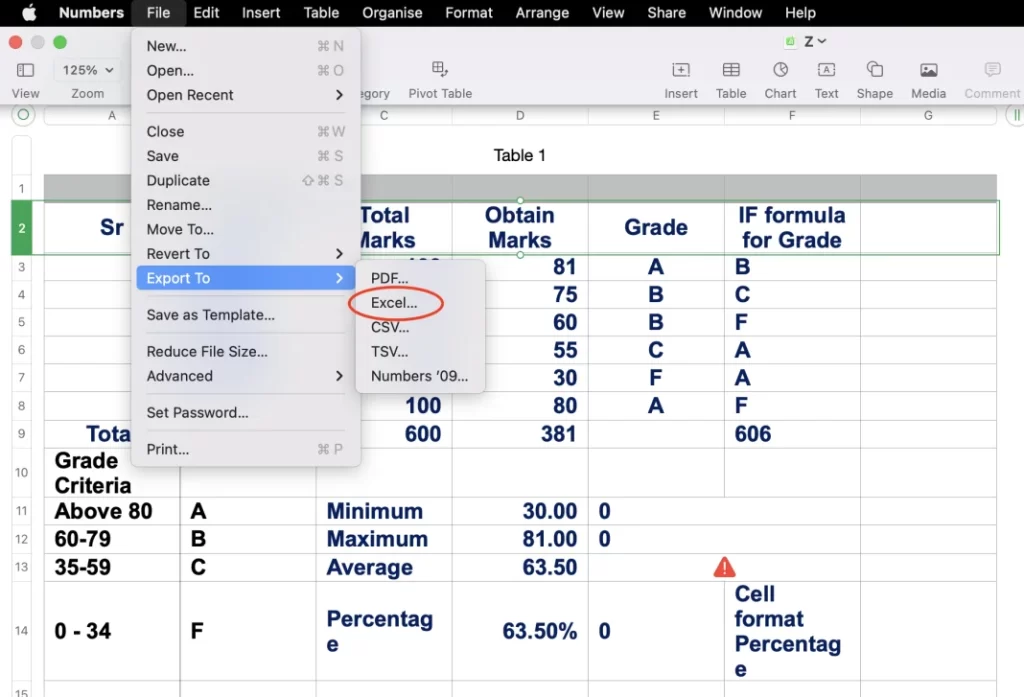Click the cell containing 381
Screen dimensions: 1024x697
[x=520, y=434]
